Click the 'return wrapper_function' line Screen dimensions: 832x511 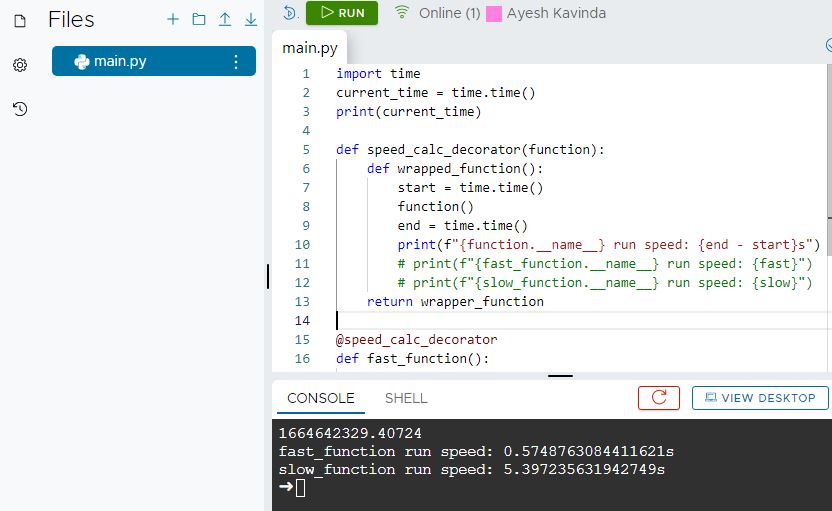[455, 301]
